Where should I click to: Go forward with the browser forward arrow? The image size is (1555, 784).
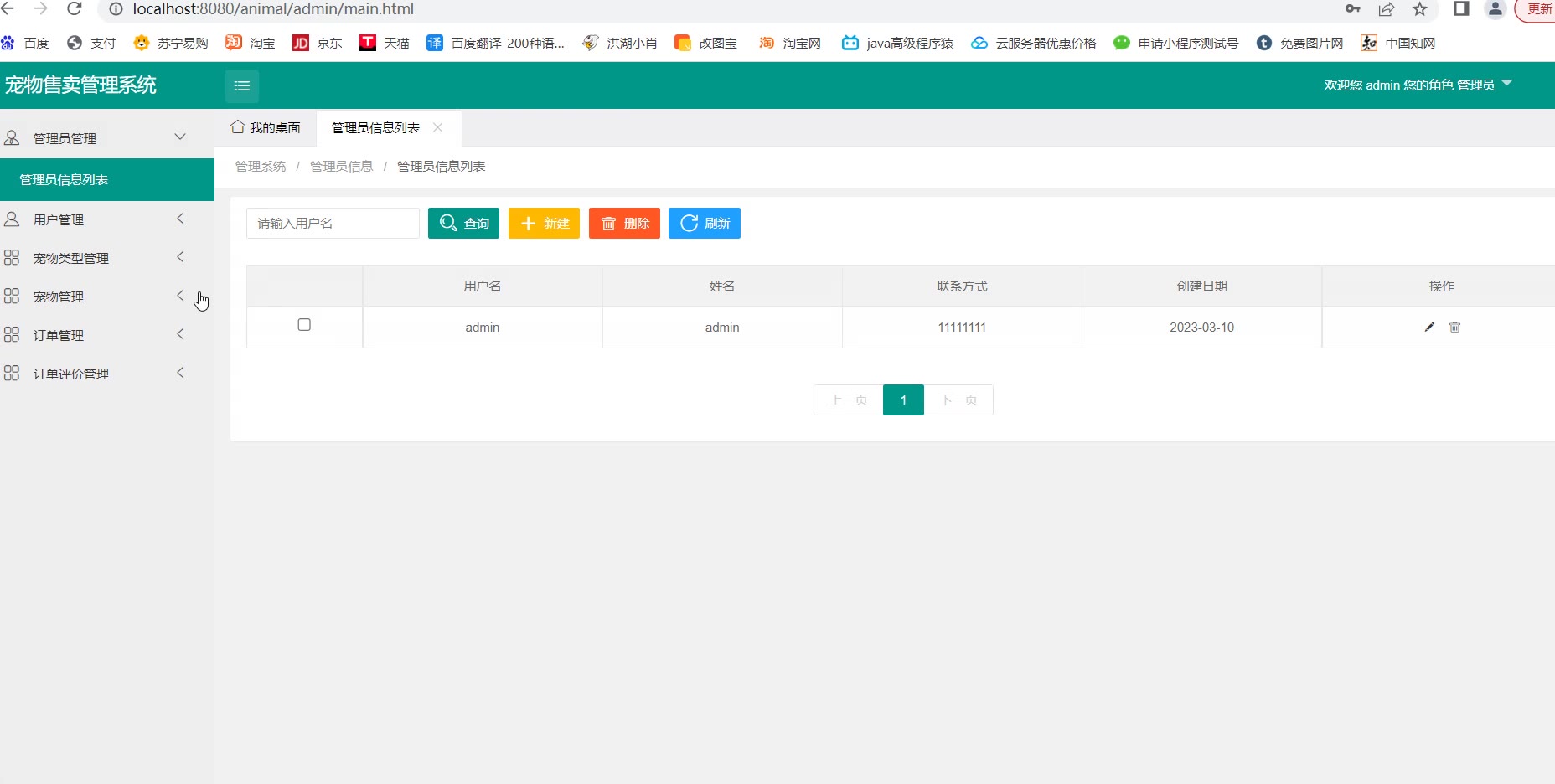tap(40, 8)
